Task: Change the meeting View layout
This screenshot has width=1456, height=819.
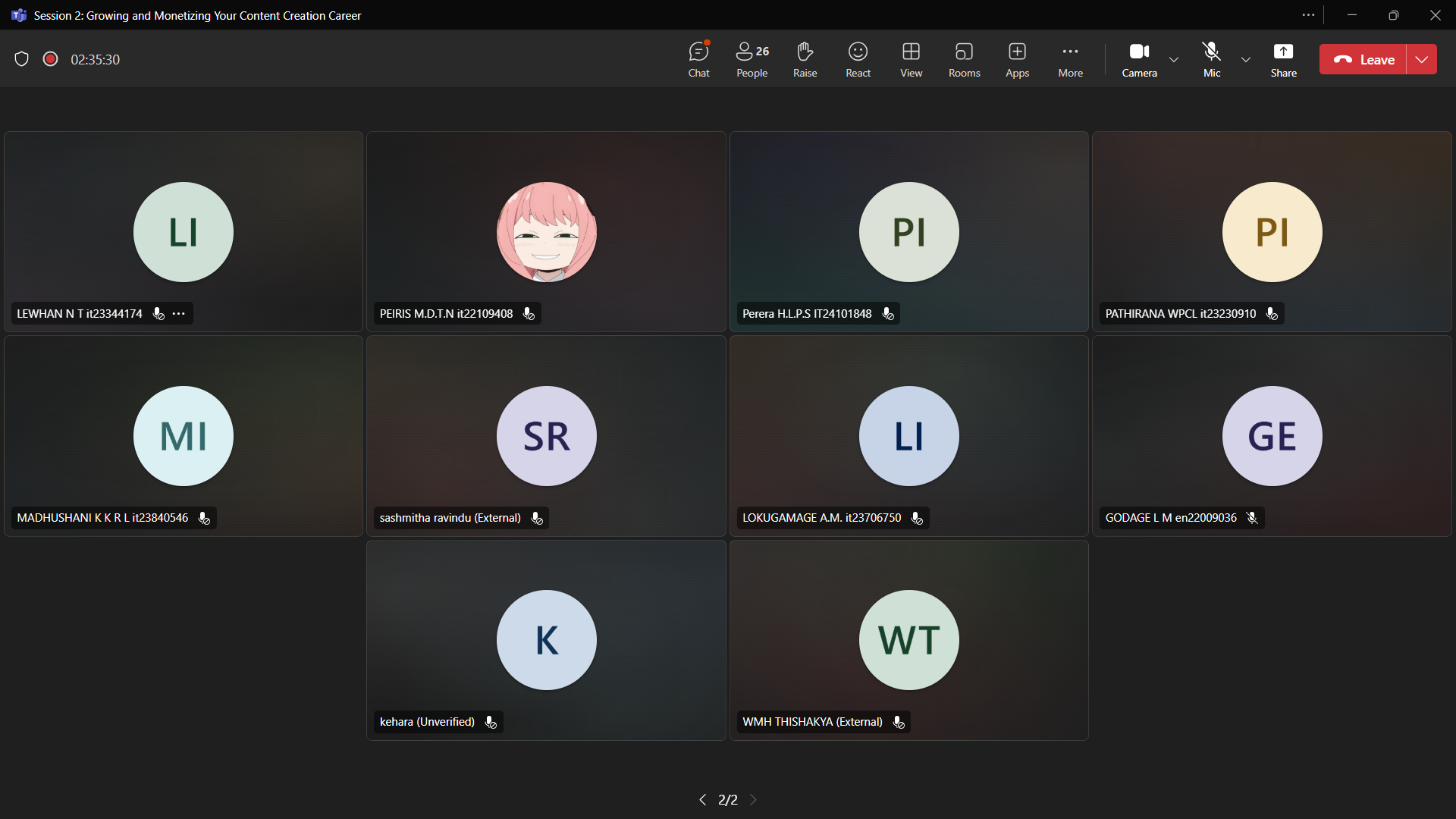Action: (x=911, y=59)
